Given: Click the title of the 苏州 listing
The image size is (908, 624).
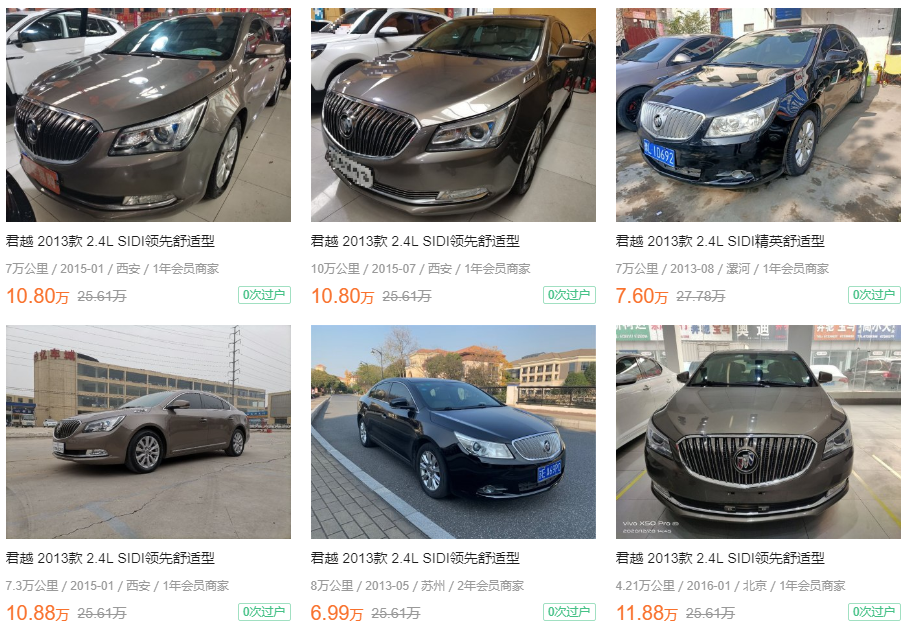Looking at the screenshot, I should 415,558.
